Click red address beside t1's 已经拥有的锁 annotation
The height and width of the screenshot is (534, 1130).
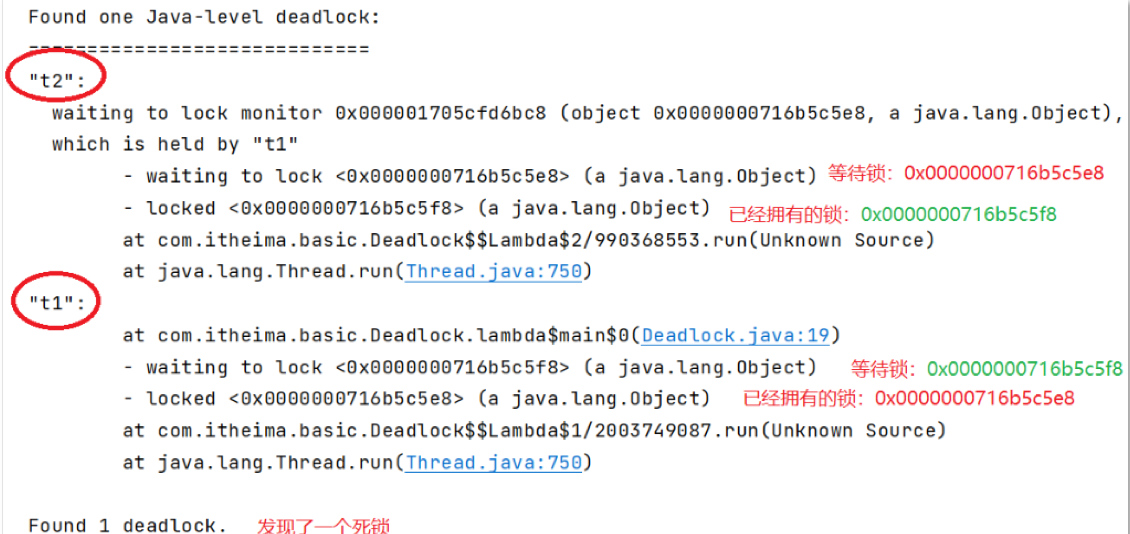(974, 398)
